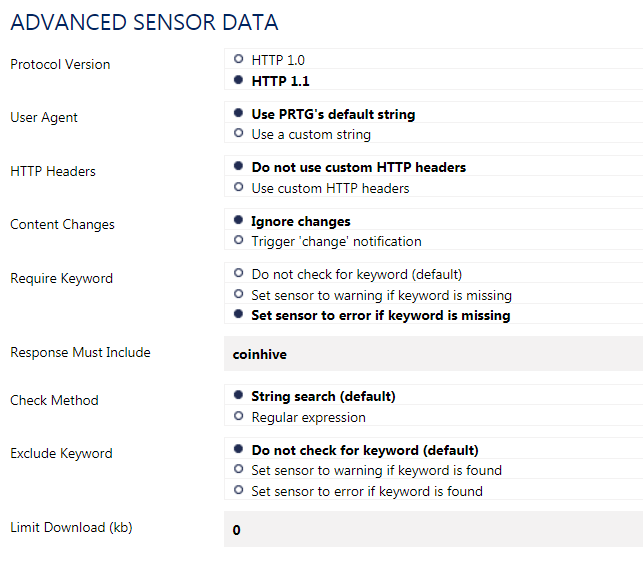
Task: Click the Require Keyword setting label
Action: pyautogui.click(x=62, y=278)
